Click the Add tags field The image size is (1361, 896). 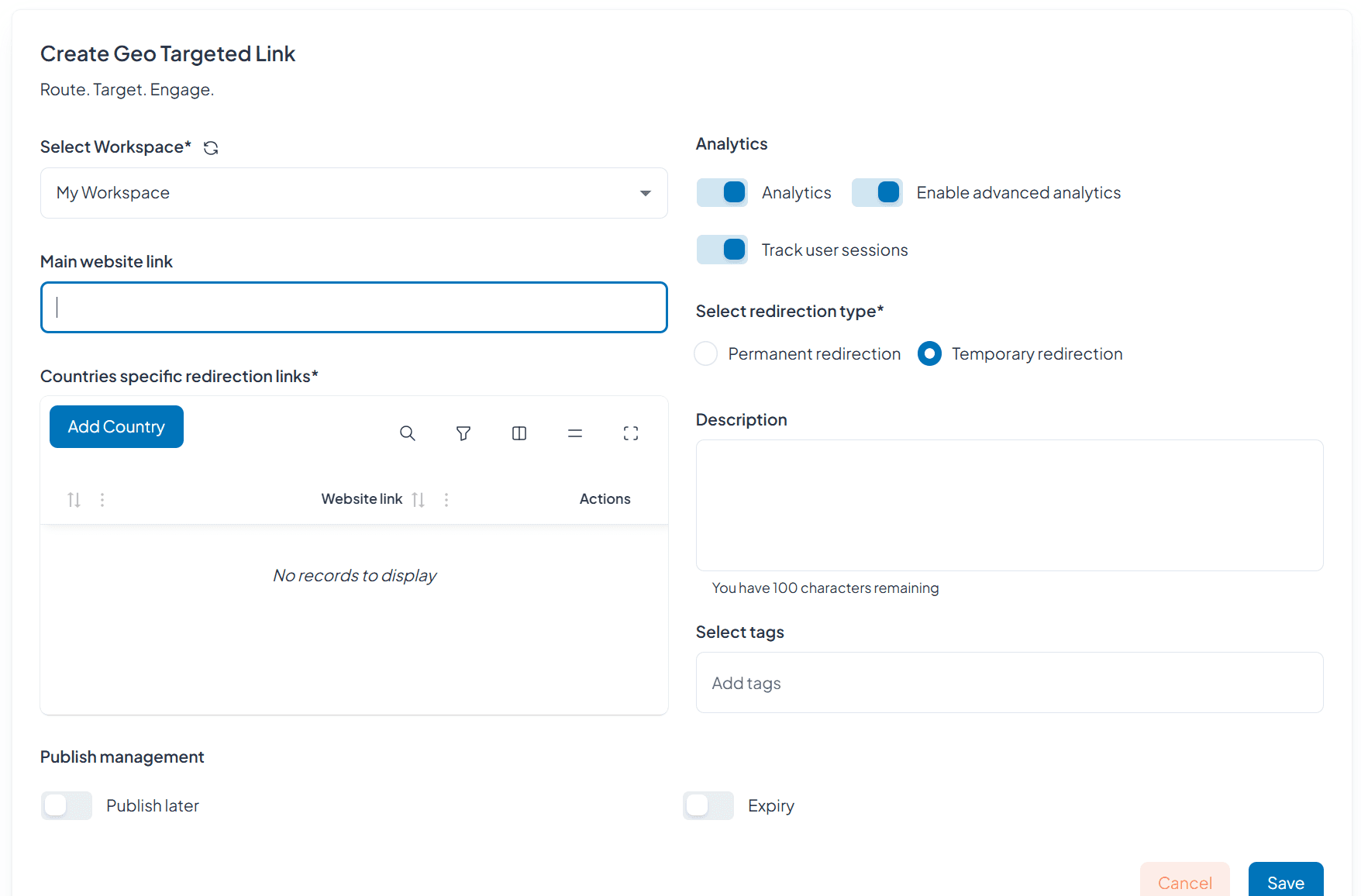pos(1010,683)
